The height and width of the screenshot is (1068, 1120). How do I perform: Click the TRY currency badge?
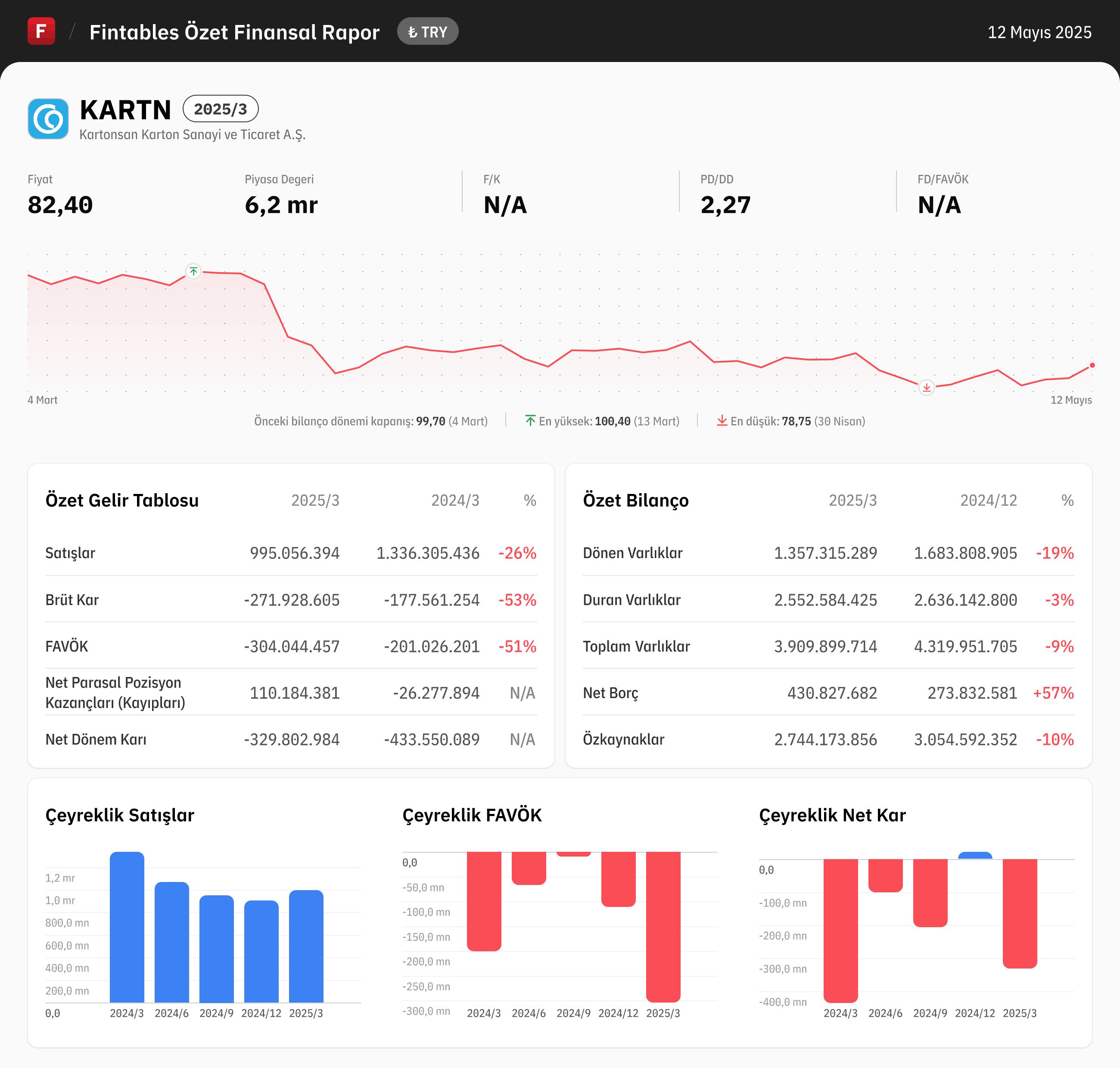428,31
